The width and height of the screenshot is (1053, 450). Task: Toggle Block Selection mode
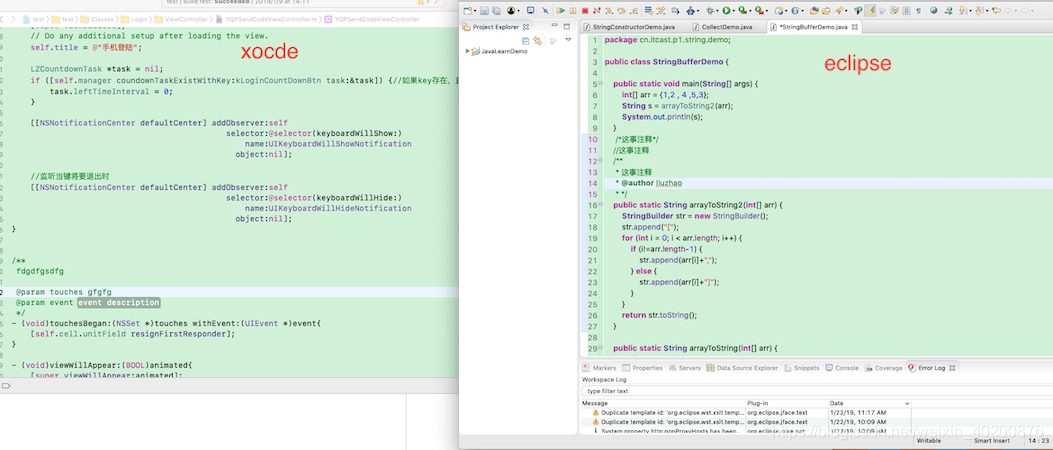[907, 11]
